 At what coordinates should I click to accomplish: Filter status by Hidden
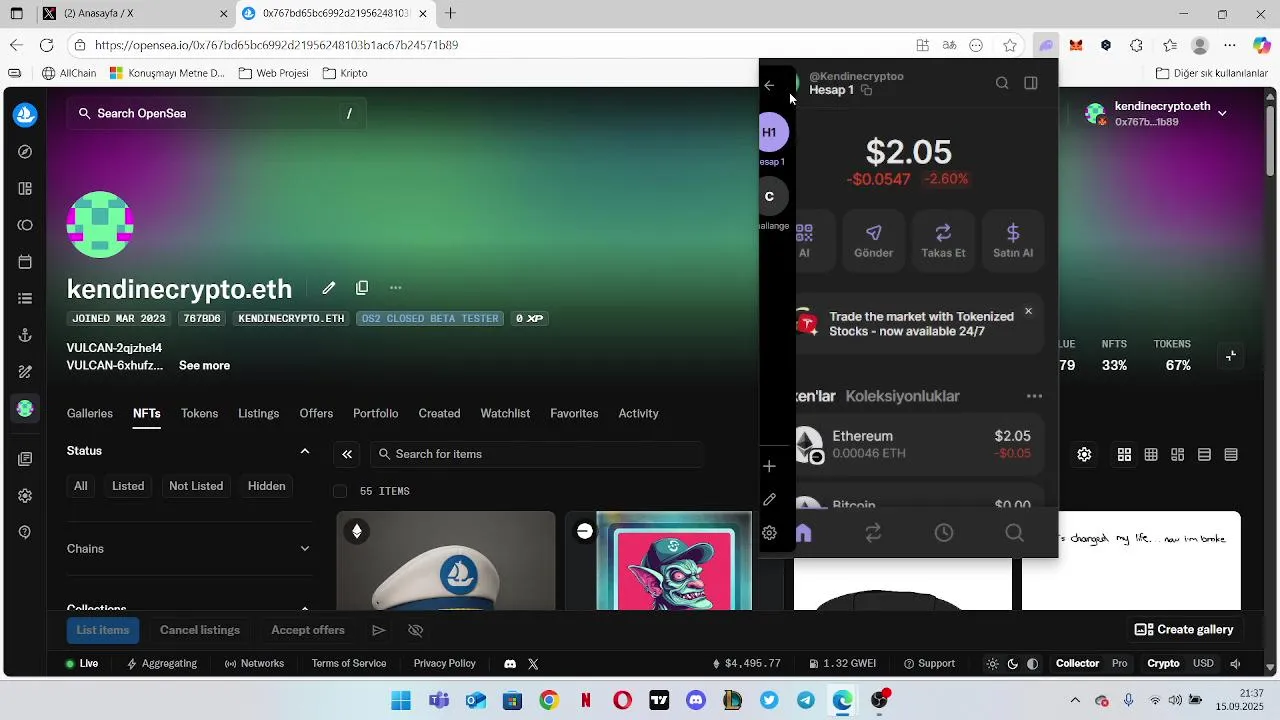[x=267, y=486]
